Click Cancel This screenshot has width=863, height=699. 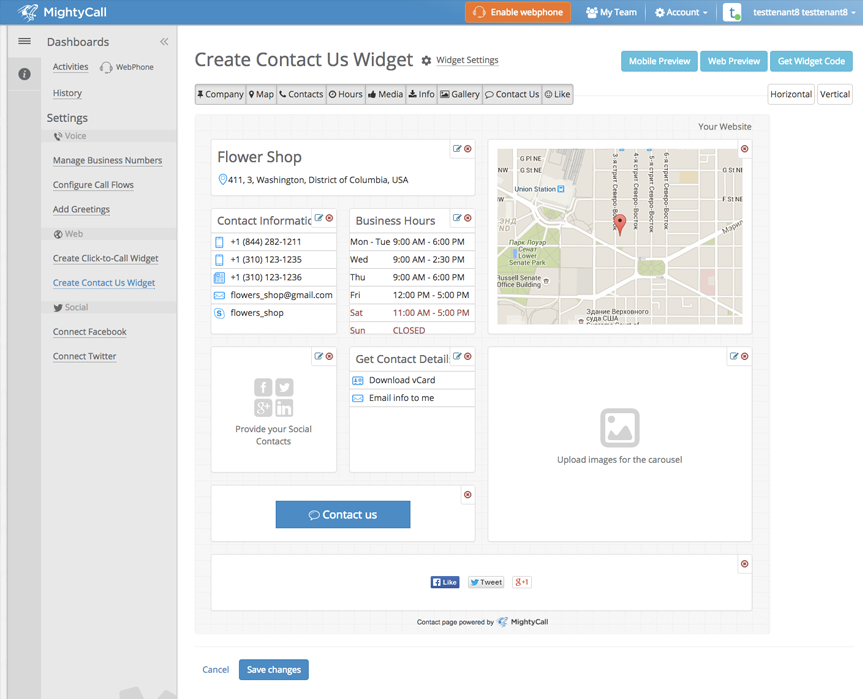click(216, 670)
